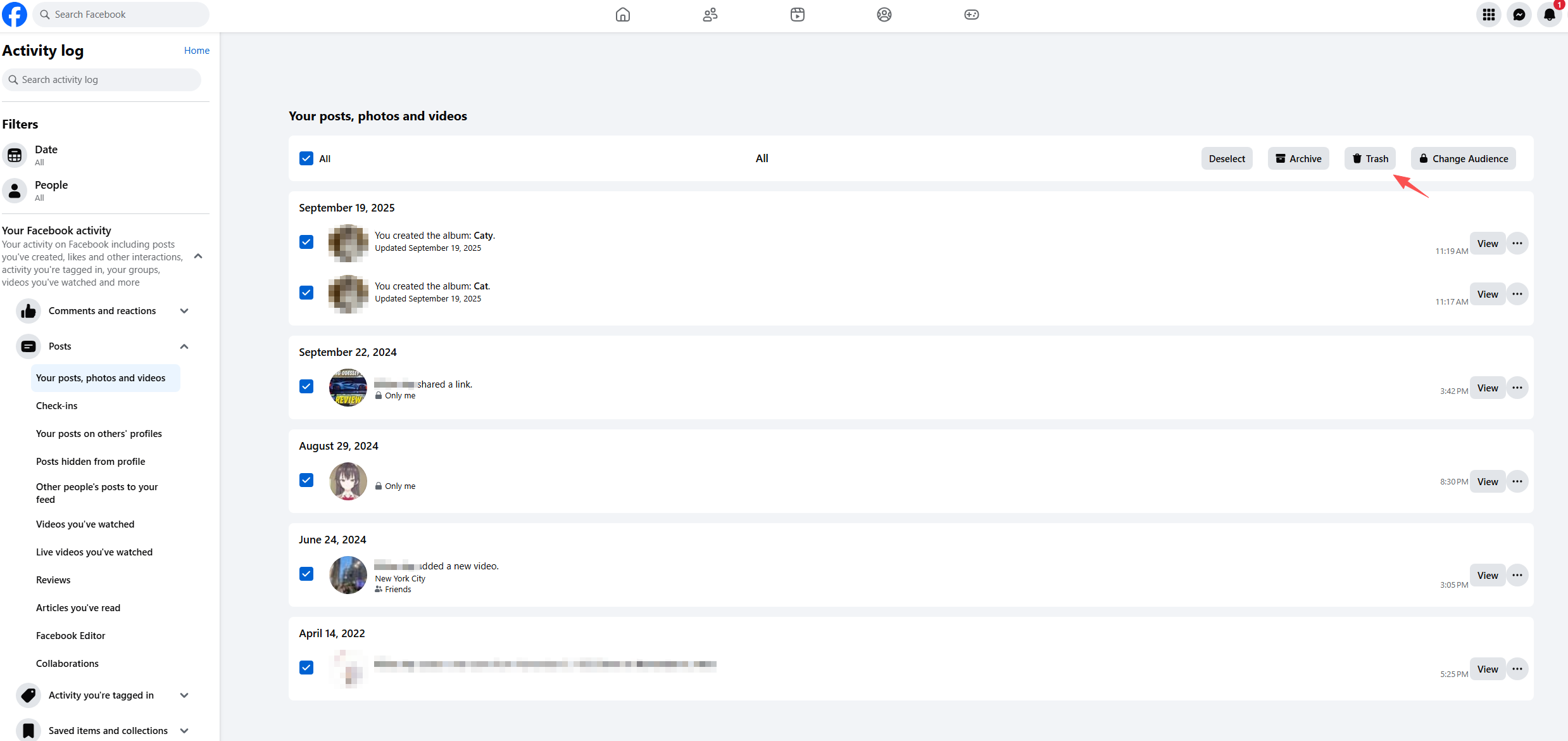Uncheck the select All checkbox

(x=306, y=158)
